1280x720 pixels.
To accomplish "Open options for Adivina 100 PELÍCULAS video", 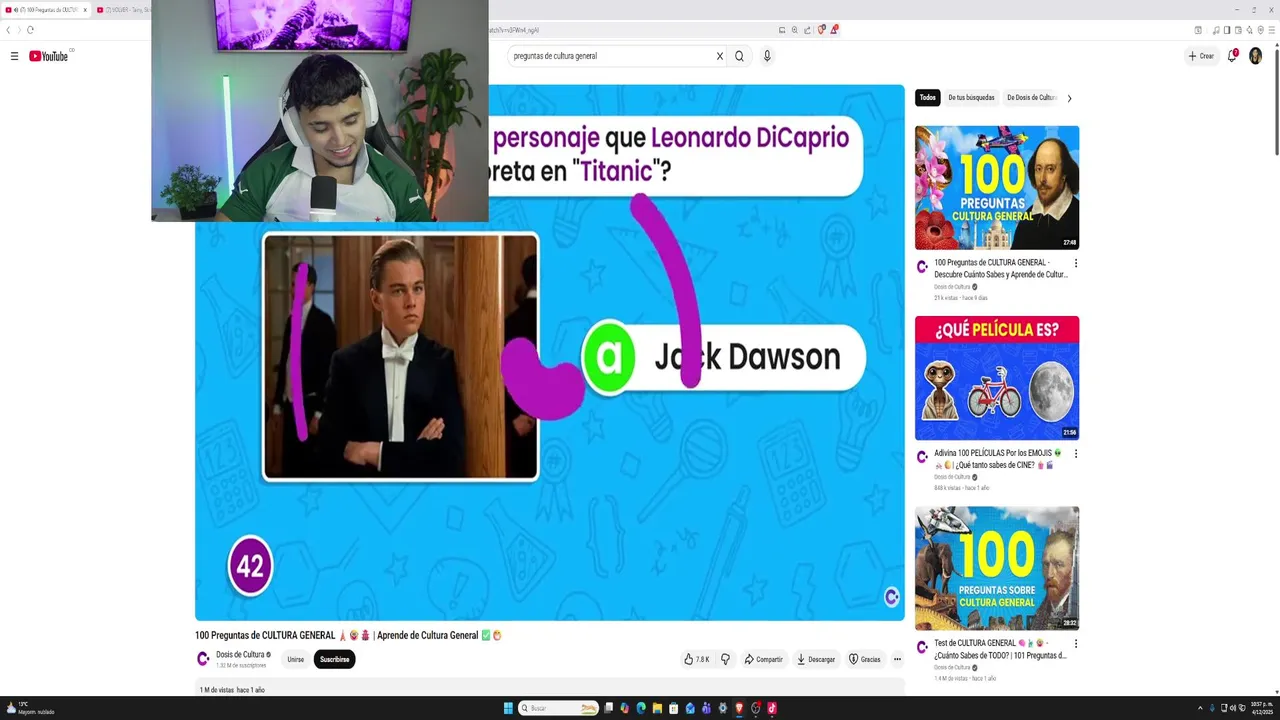I will click(1076, 453).
